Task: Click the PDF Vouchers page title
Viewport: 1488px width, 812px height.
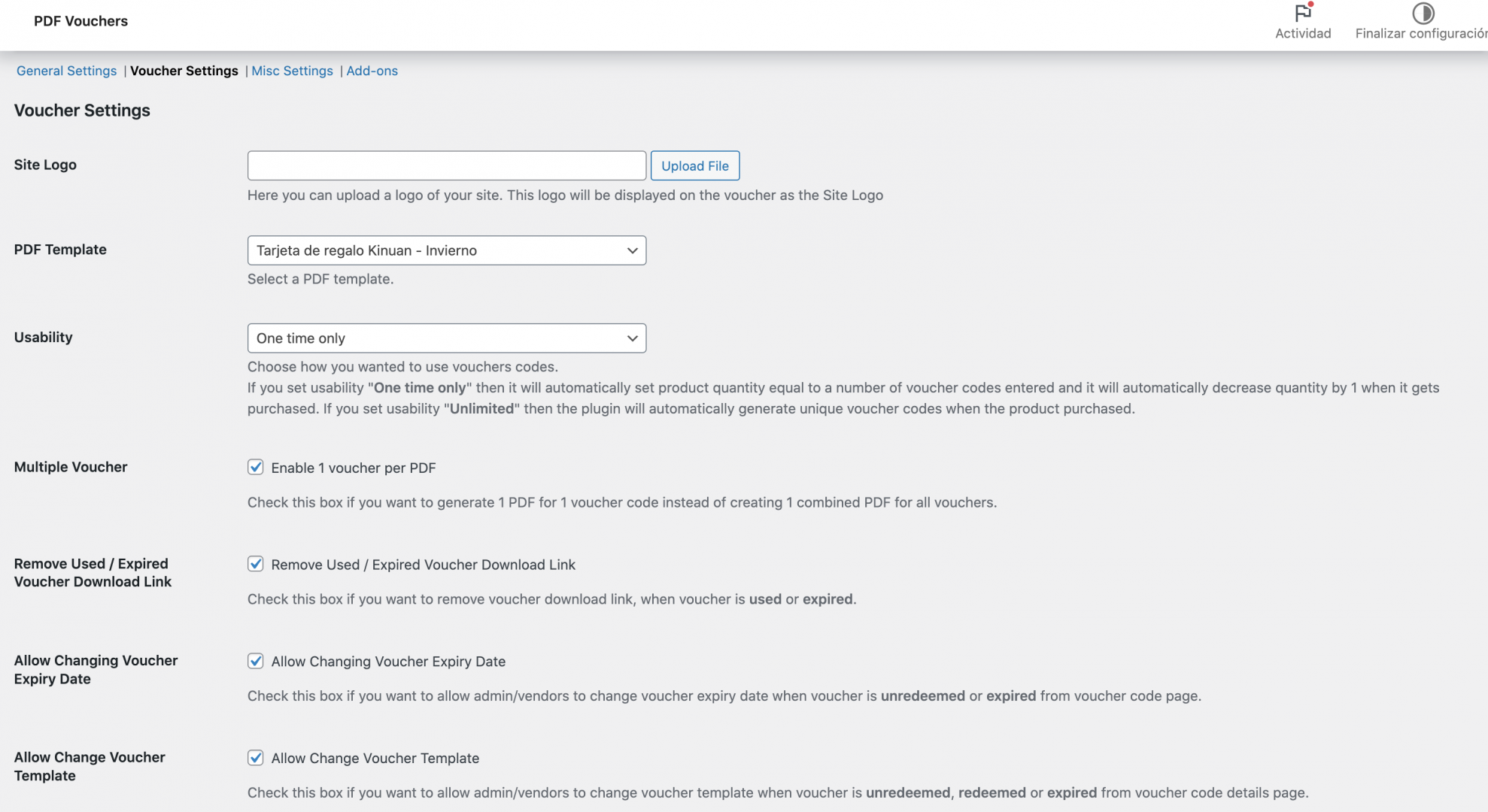Action: click(x=80, y=21)
